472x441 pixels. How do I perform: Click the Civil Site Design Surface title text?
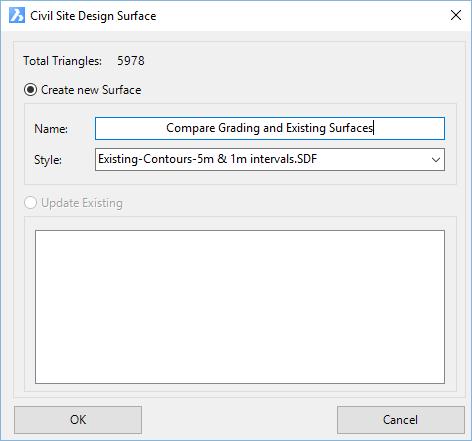pyautogui.click(x=93, y=16)
